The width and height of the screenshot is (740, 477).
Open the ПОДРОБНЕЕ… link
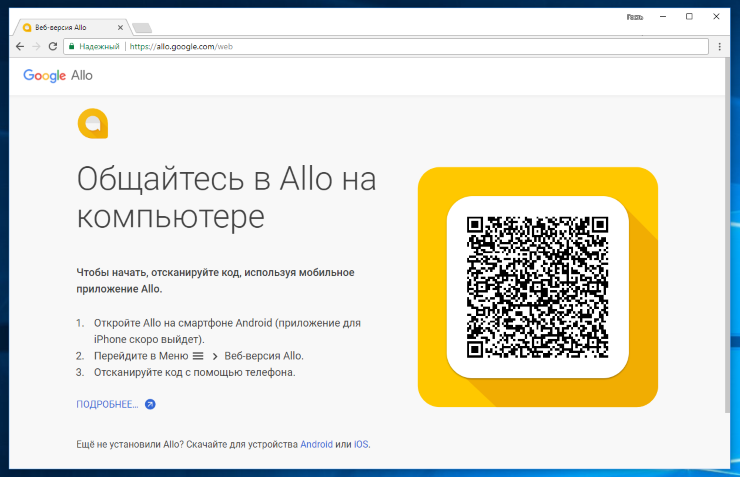(107, 405)
